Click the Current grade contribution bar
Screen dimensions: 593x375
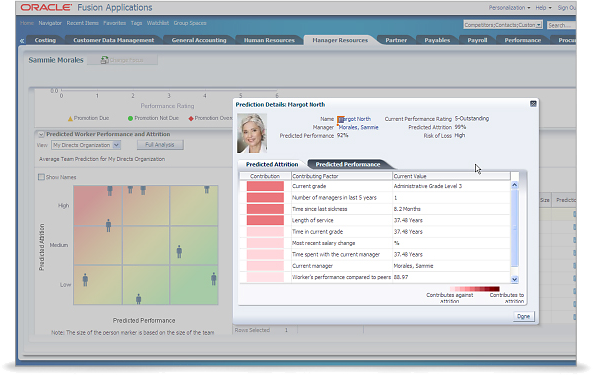pos(265,186)
